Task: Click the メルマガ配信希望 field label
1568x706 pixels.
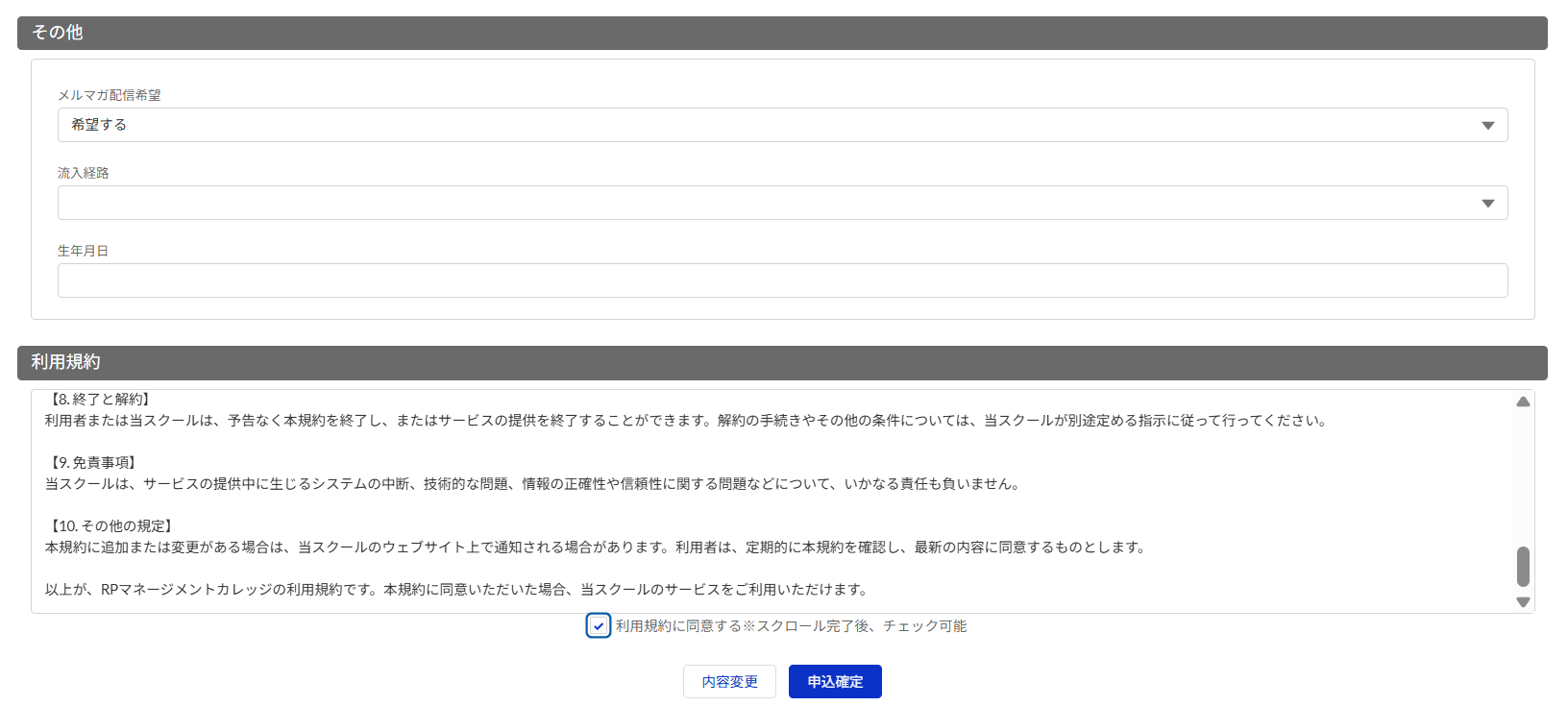Action: tap(110, 95)
